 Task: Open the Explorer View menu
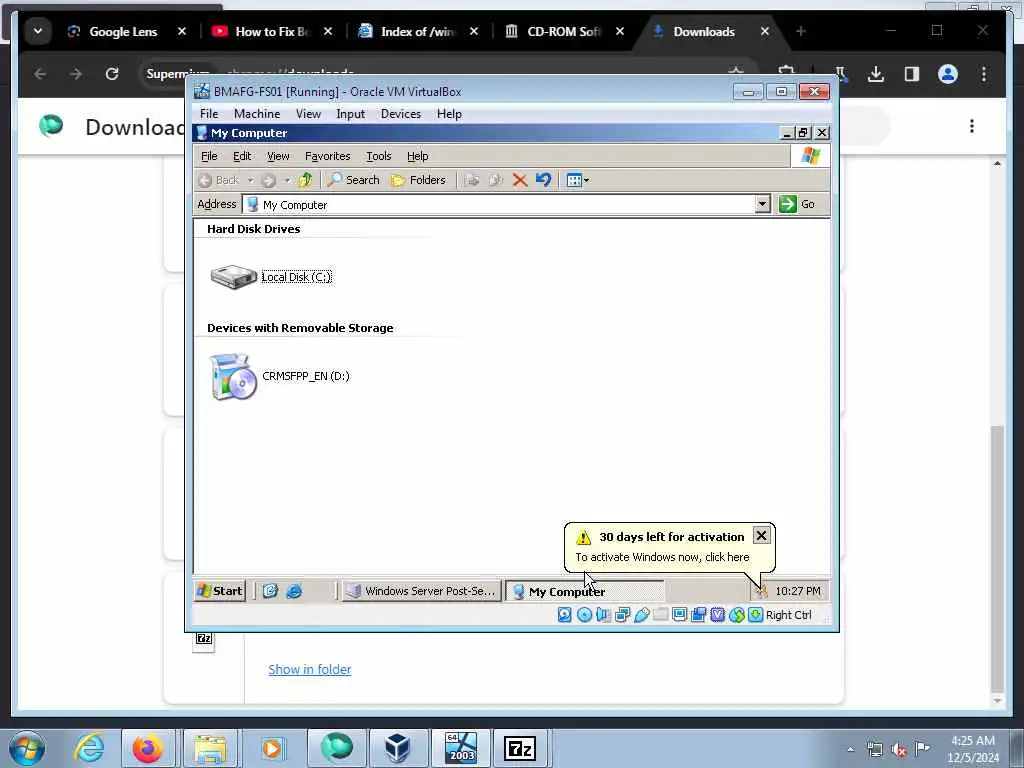(x=278, y=156)
